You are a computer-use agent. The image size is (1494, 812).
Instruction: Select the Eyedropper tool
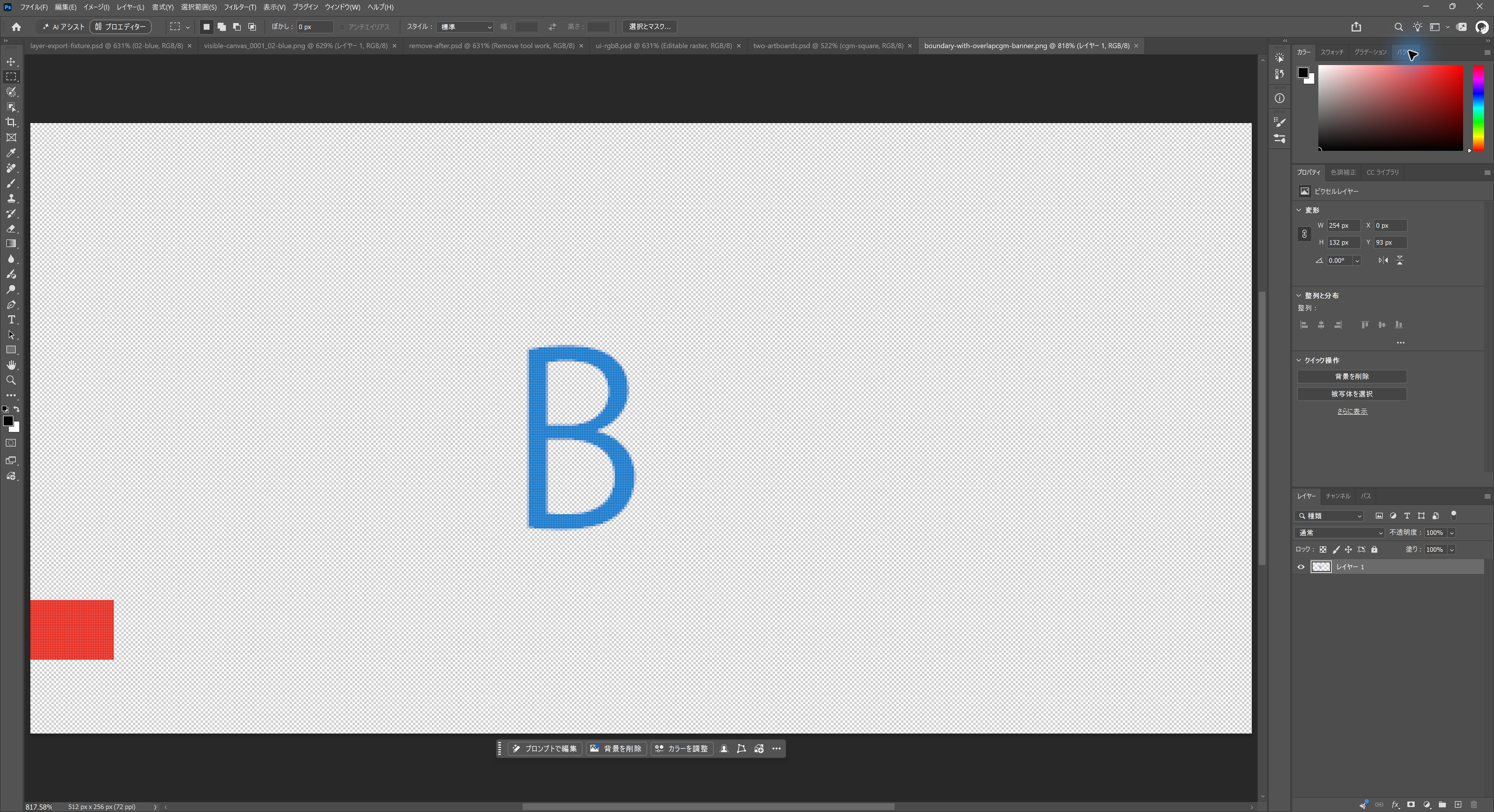tap(11, 153)
